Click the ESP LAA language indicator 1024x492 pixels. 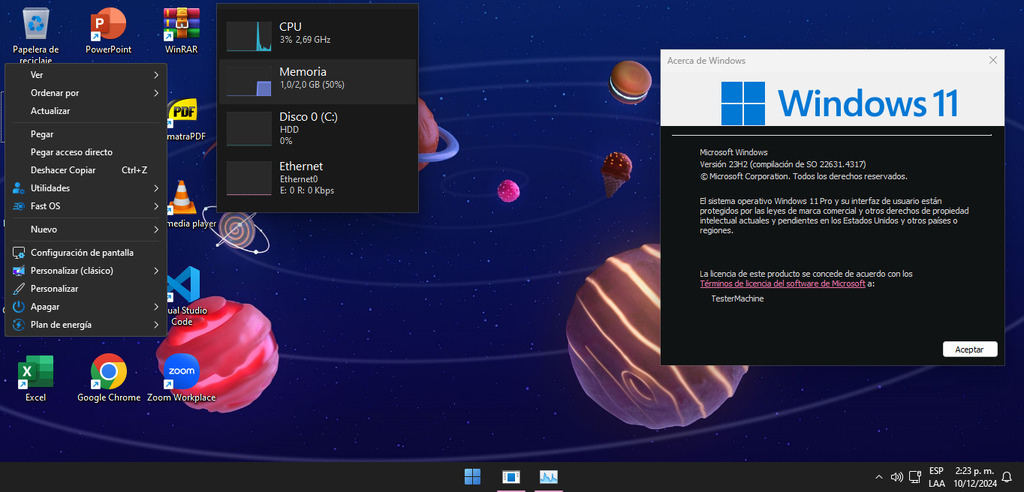936,477
